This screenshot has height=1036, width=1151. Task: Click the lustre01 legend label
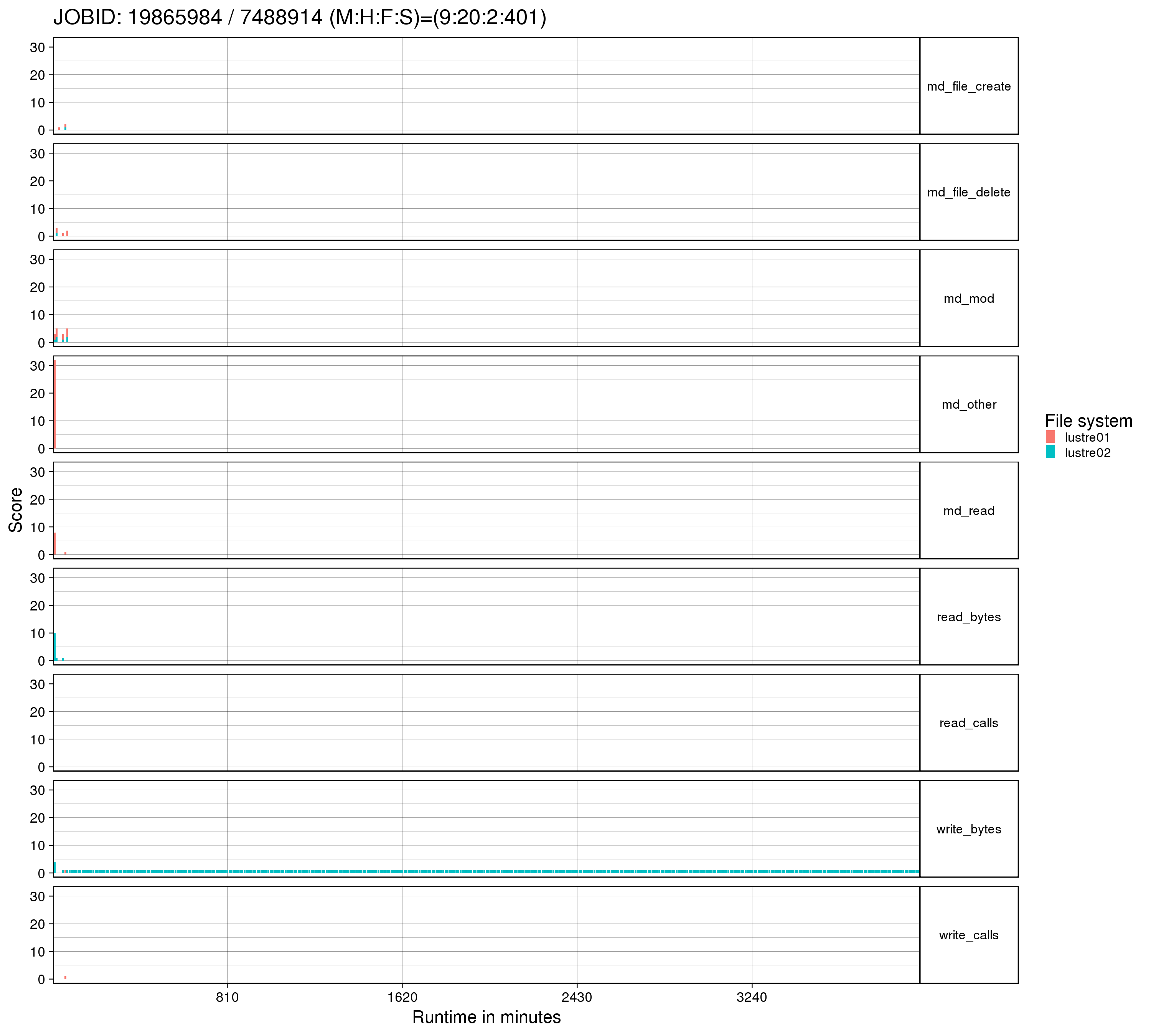[x=1087, y=437]
